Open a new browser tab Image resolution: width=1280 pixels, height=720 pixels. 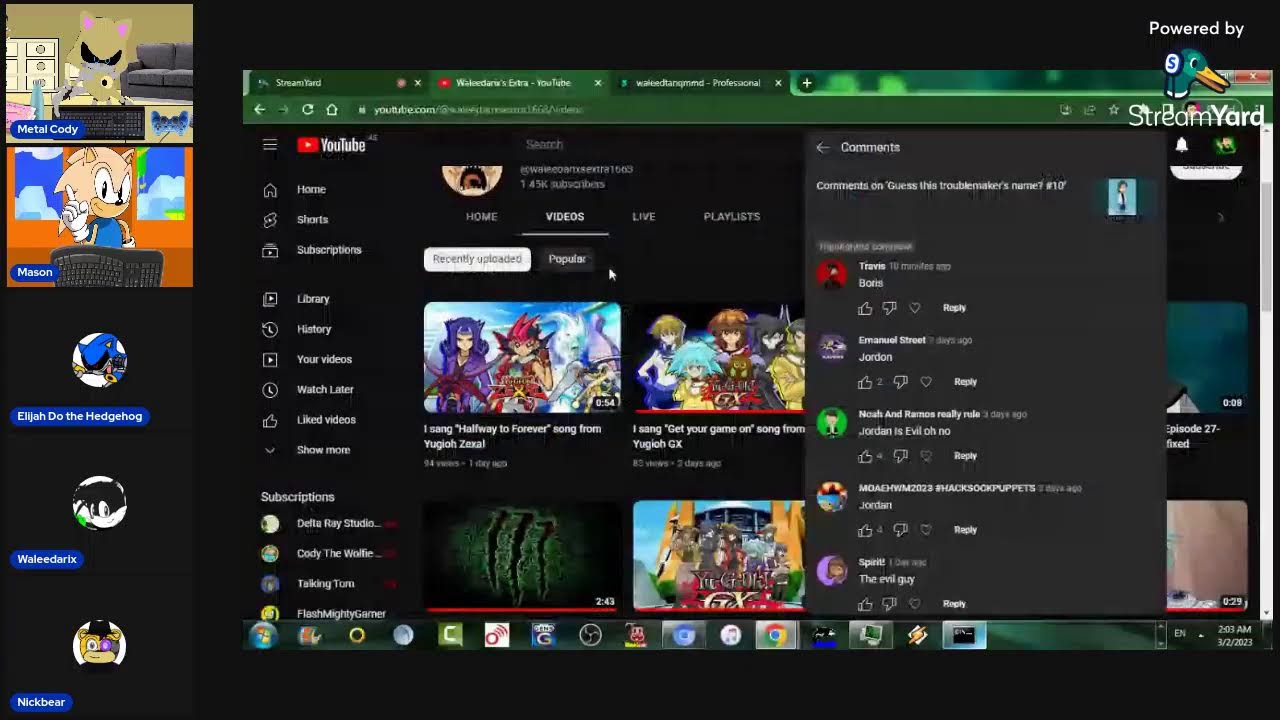pyautogui.click(x=806, y=83)
